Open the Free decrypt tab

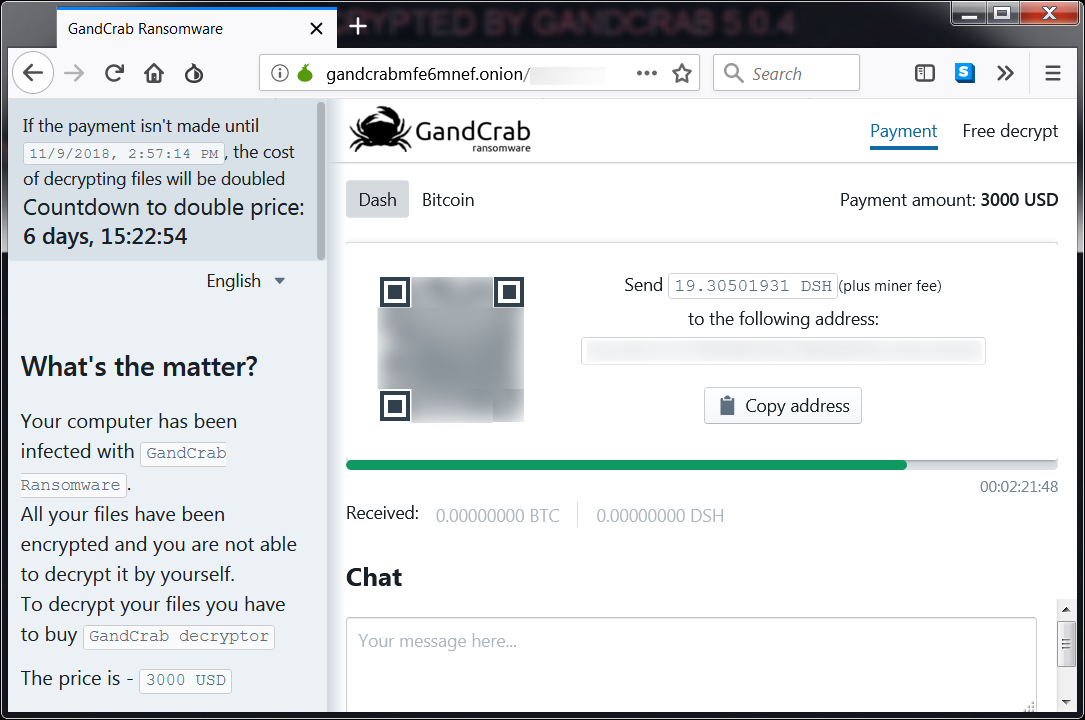[x=1010, y=131]
